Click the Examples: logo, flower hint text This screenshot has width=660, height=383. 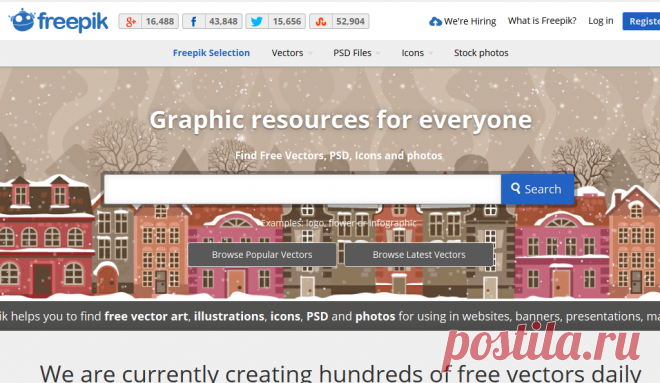coord(338,223)
